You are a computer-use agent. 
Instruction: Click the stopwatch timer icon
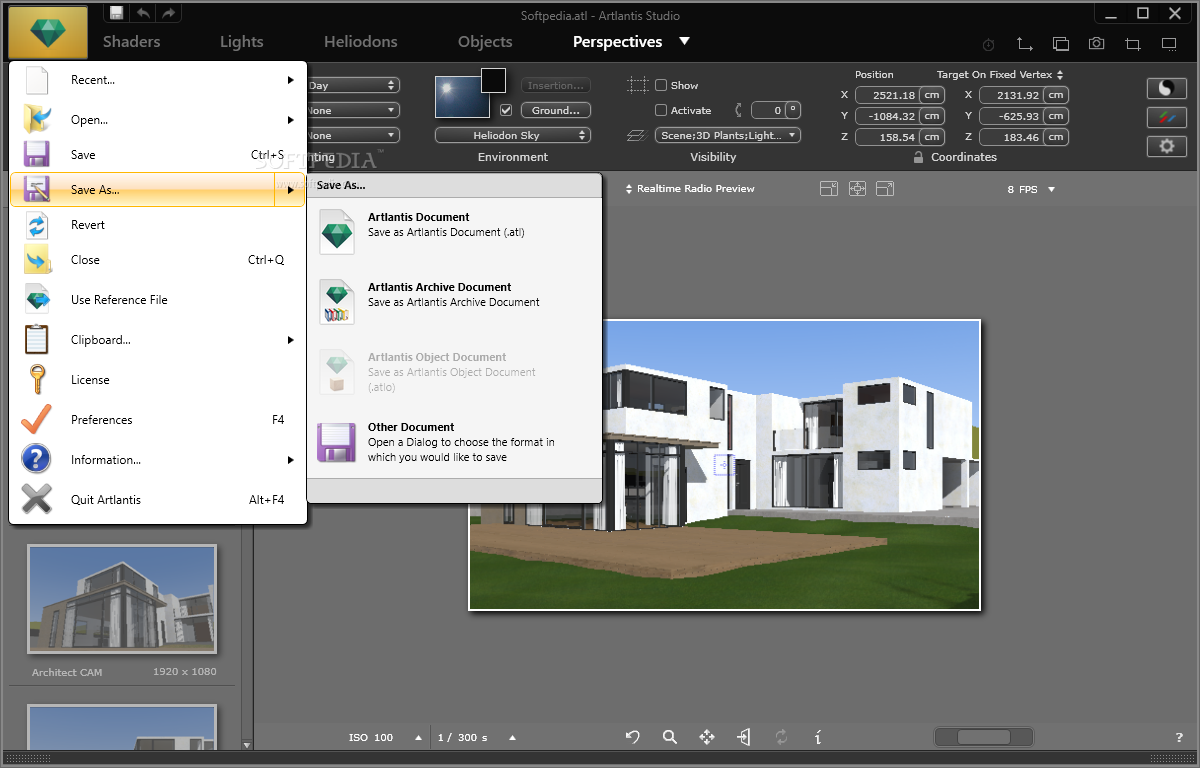point(989,45)
